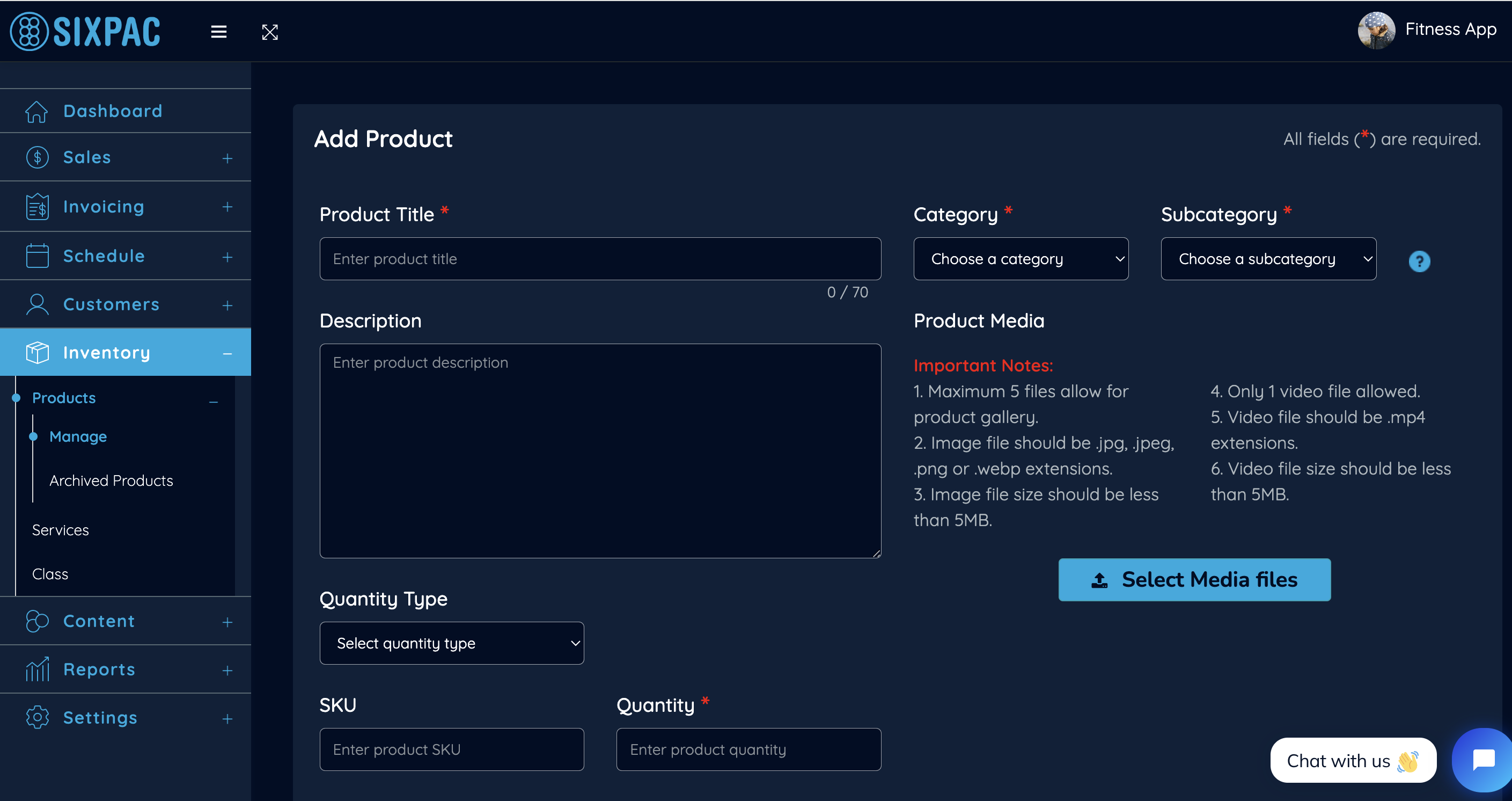Open the Choose a category dropdown

coord(1021,258)
